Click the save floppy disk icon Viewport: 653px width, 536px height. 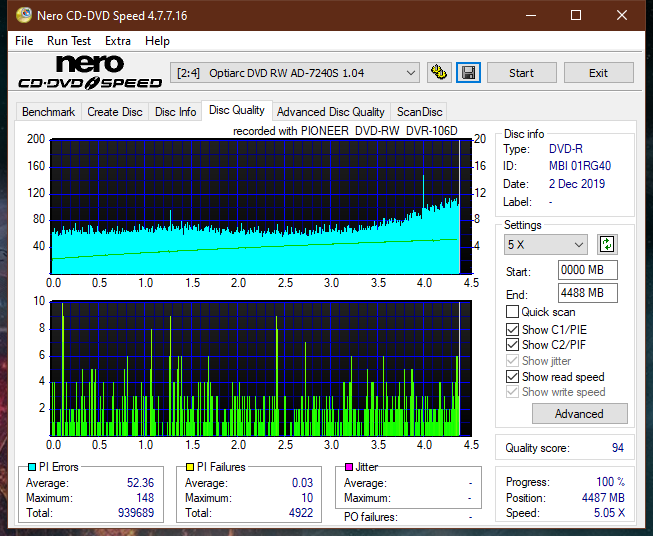(x=469, y=73)
